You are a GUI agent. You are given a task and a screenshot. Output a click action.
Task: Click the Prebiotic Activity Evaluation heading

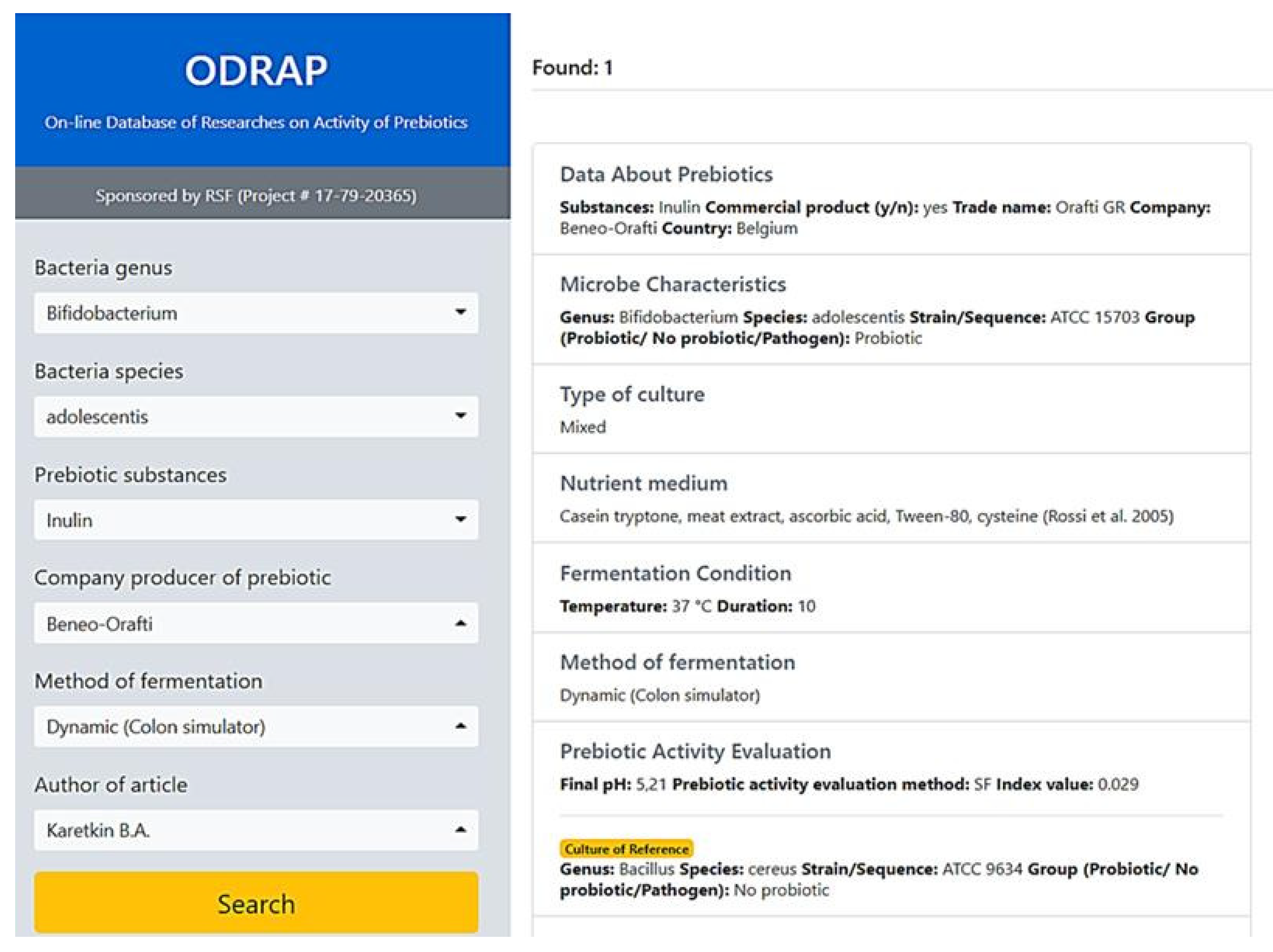(695, 751)
